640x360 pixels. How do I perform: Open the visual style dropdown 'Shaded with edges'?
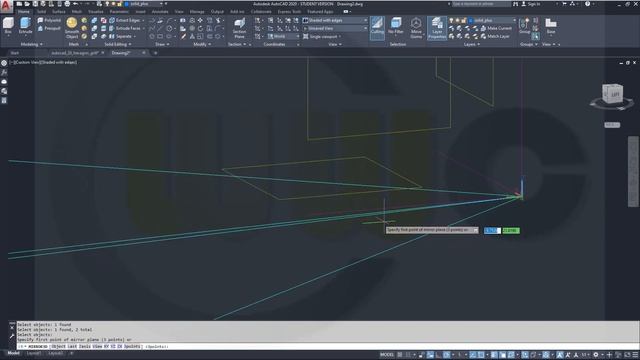(x=335, y=20)
